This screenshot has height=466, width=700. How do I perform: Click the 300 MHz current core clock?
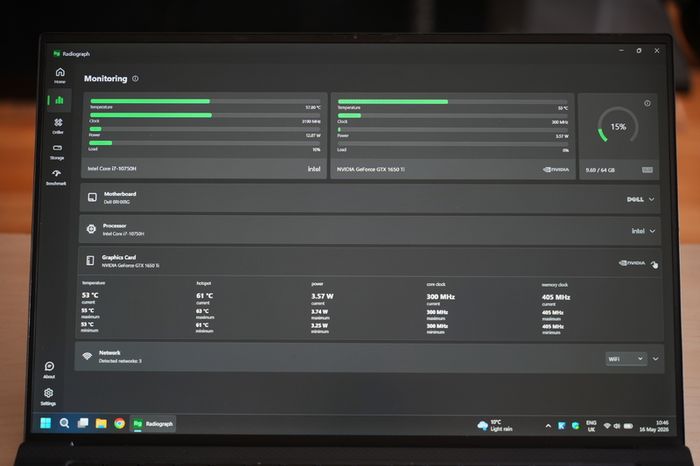click(x=441, y=297)
